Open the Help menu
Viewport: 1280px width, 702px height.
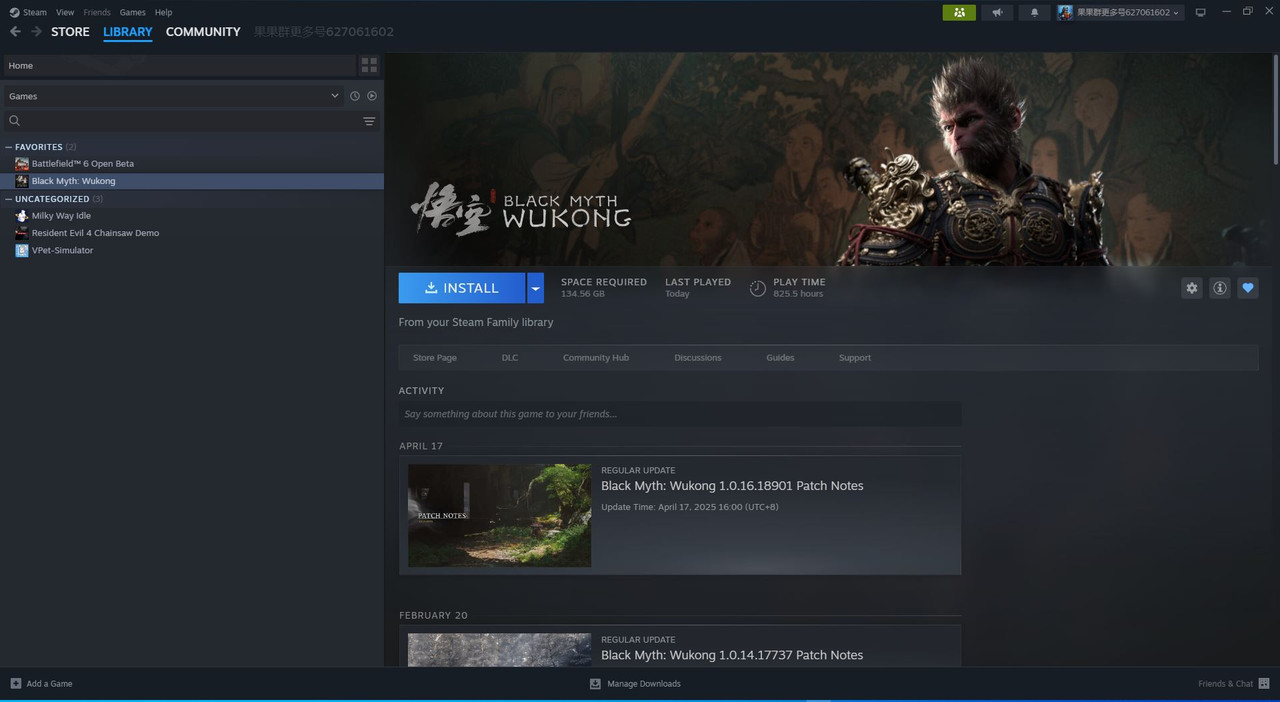point(163,12)
